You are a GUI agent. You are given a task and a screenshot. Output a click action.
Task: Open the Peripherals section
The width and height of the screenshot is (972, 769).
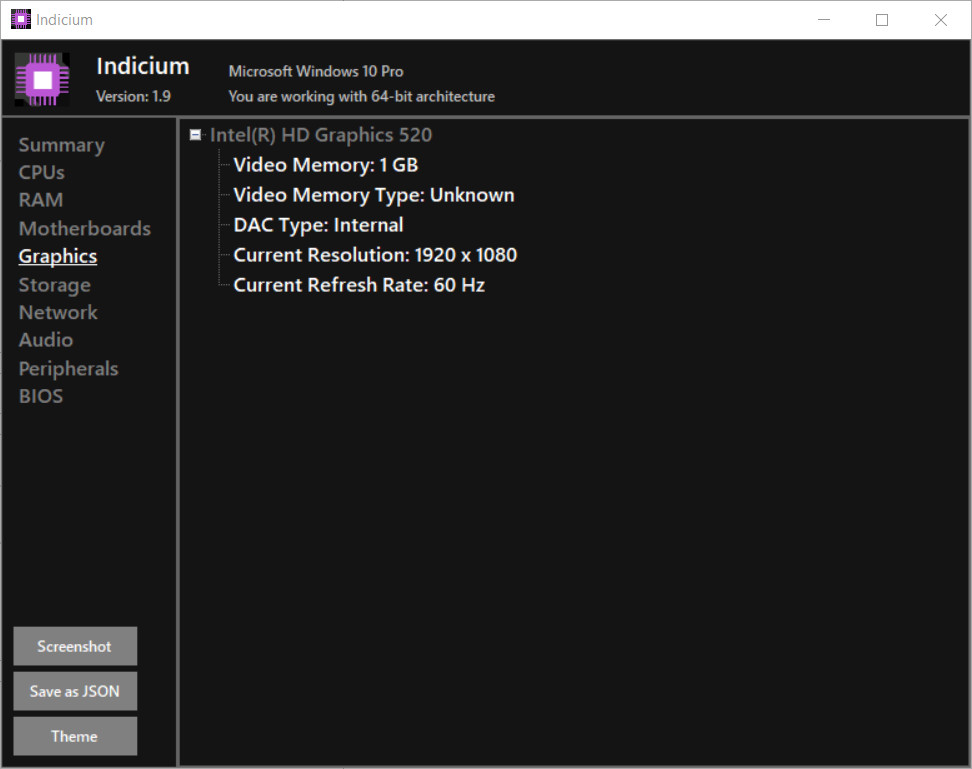tap(68, 369)
